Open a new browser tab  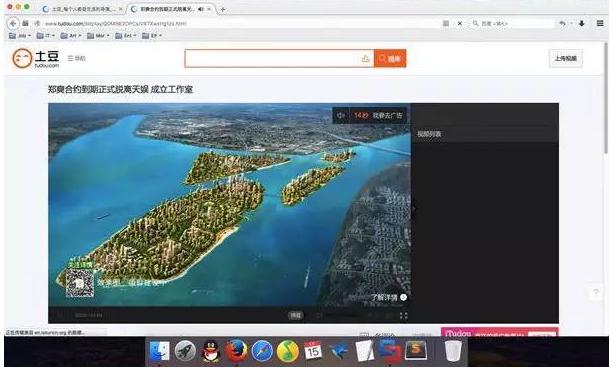pyautogui.click(x=223, y=9)
